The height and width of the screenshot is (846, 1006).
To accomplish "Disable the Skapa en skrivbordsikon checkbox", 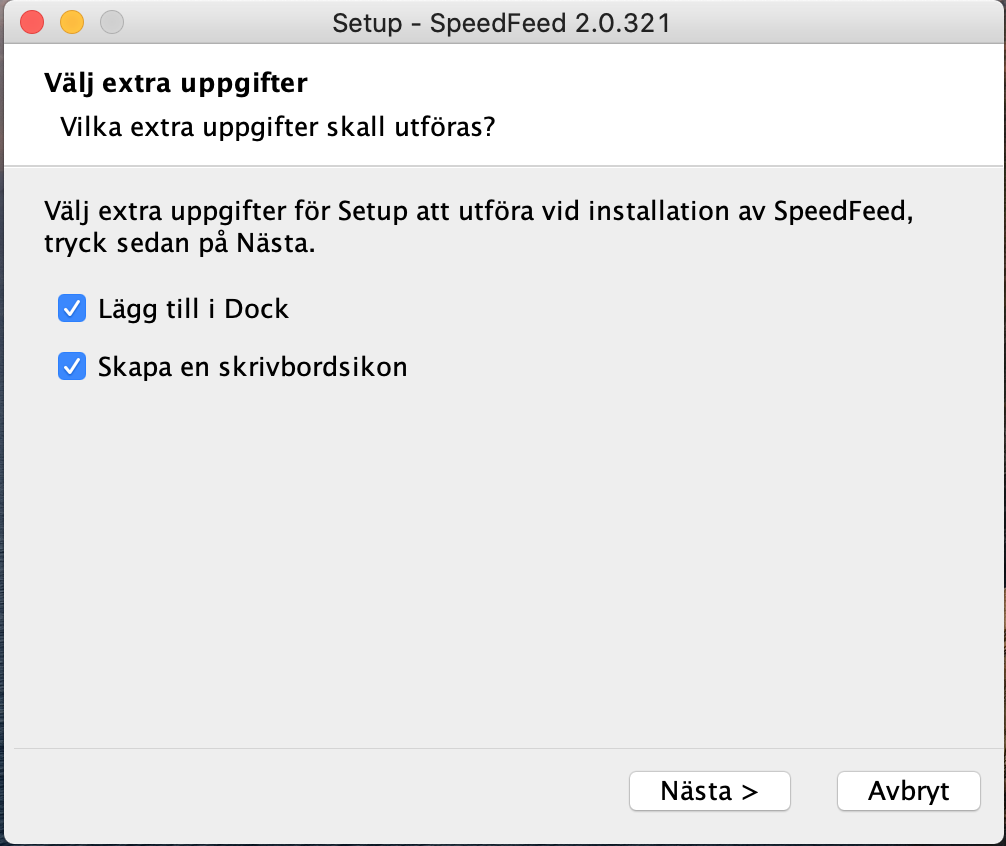I will tap(72, 367).
